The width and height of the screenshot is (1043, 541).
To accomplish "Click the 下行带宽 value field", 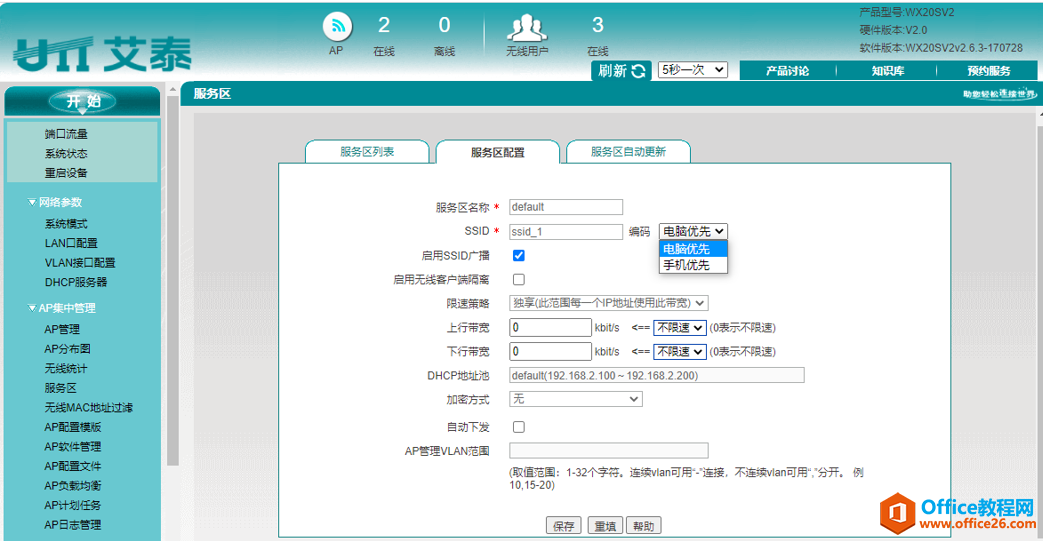I will [550, 351].
